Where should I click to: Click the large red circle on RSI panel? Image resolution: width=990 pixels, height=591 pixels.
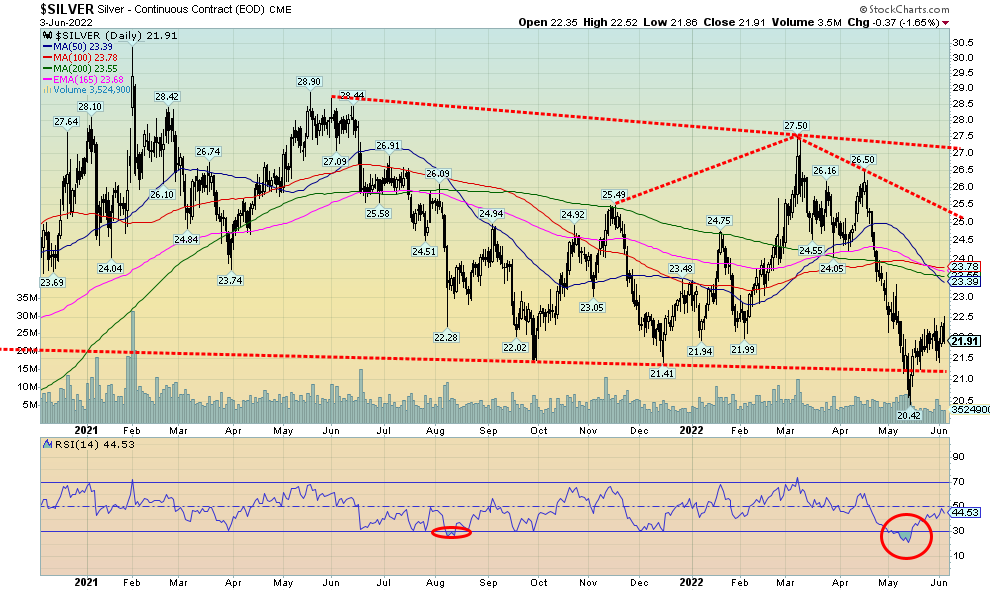click(x=906, y=536)
